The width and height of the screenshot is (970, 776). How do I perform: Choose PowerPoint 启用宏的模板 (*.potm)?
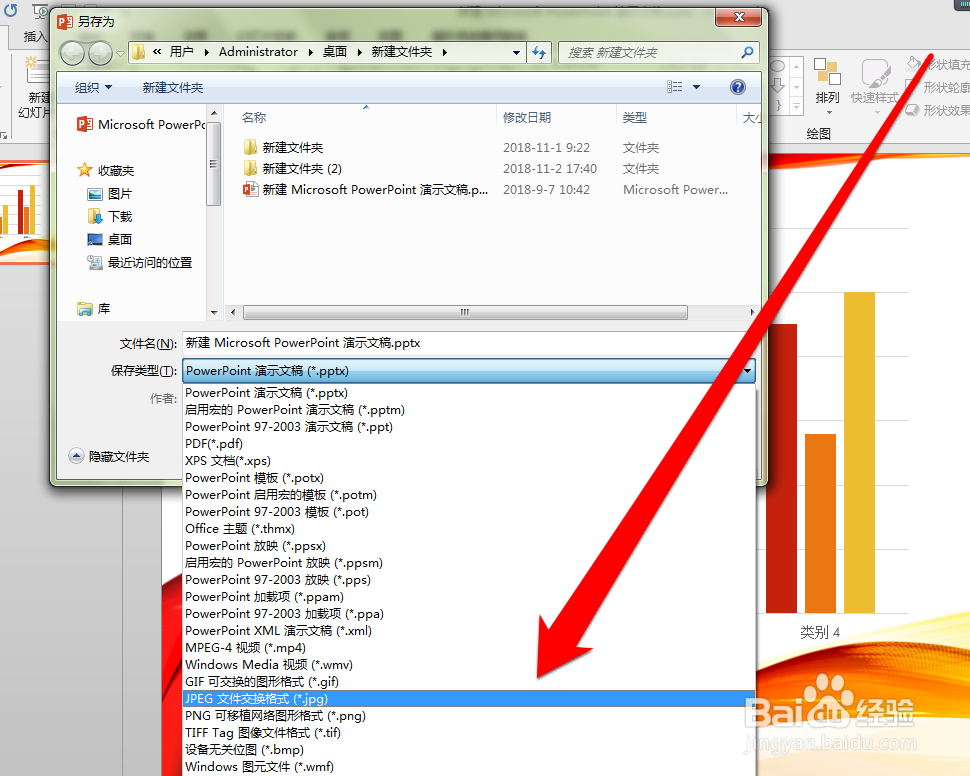tap(469, 494)
